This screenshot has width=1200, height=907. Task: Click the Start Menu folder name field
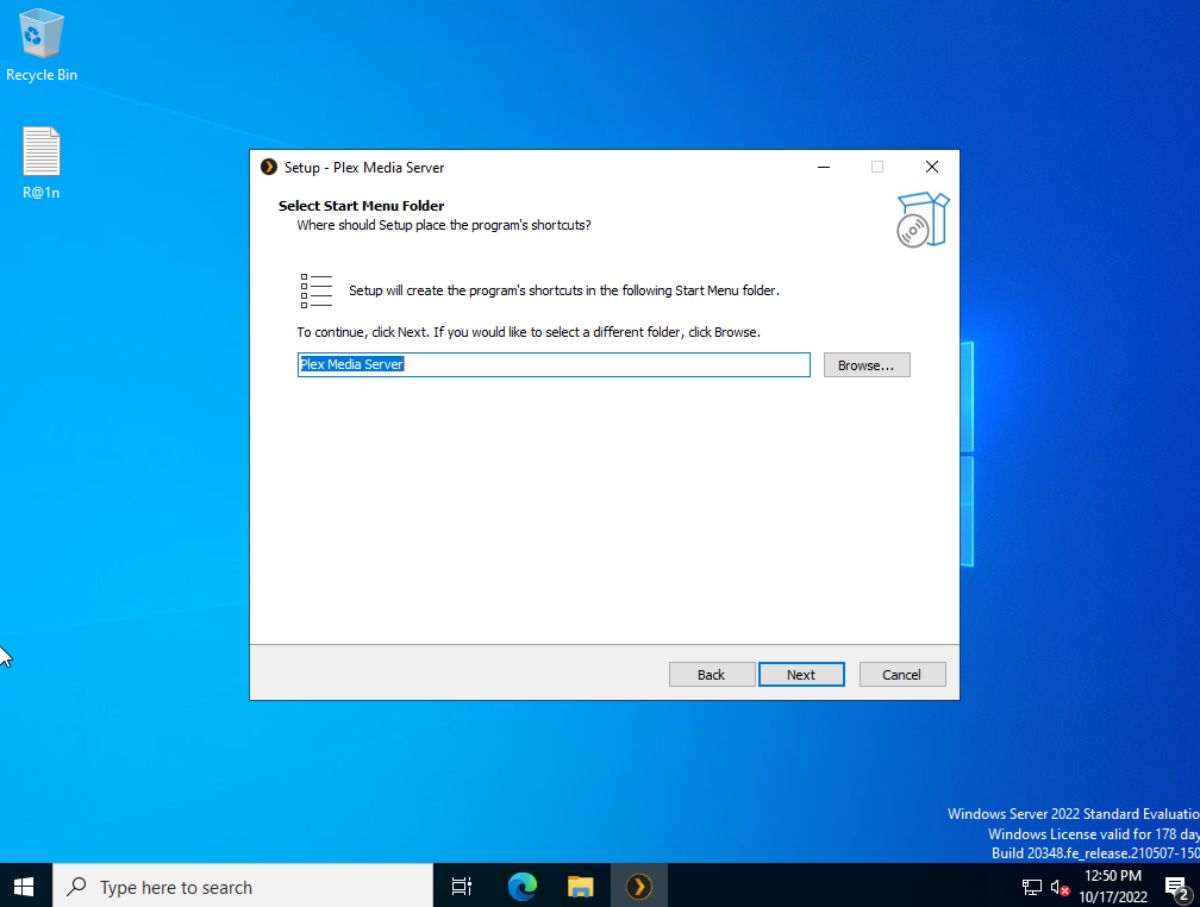tap(553, 364)
